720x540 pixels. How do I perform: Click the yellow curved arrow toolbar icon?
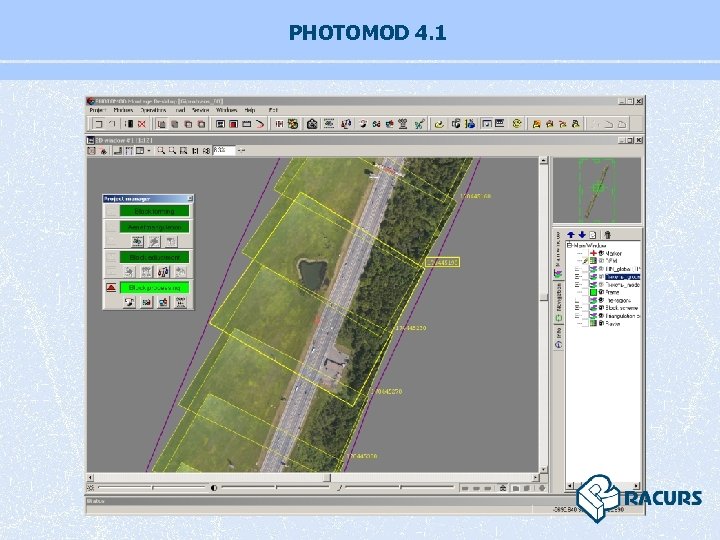point(439,124)
